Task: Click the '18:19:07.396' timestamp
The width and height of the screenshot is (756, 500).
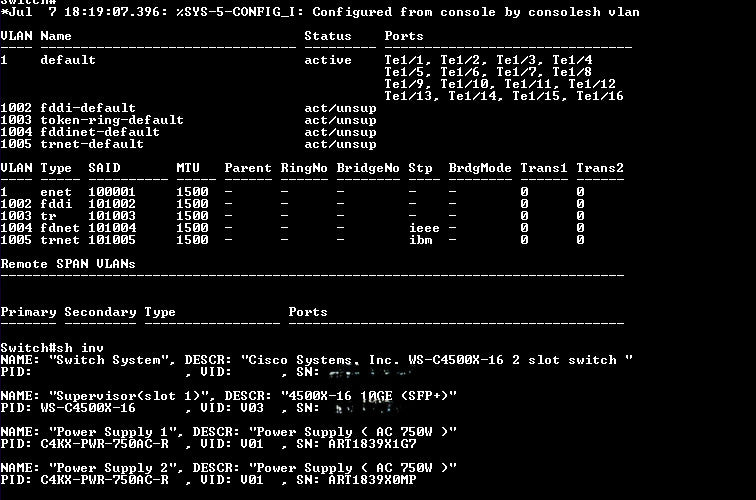Action: 112,12
